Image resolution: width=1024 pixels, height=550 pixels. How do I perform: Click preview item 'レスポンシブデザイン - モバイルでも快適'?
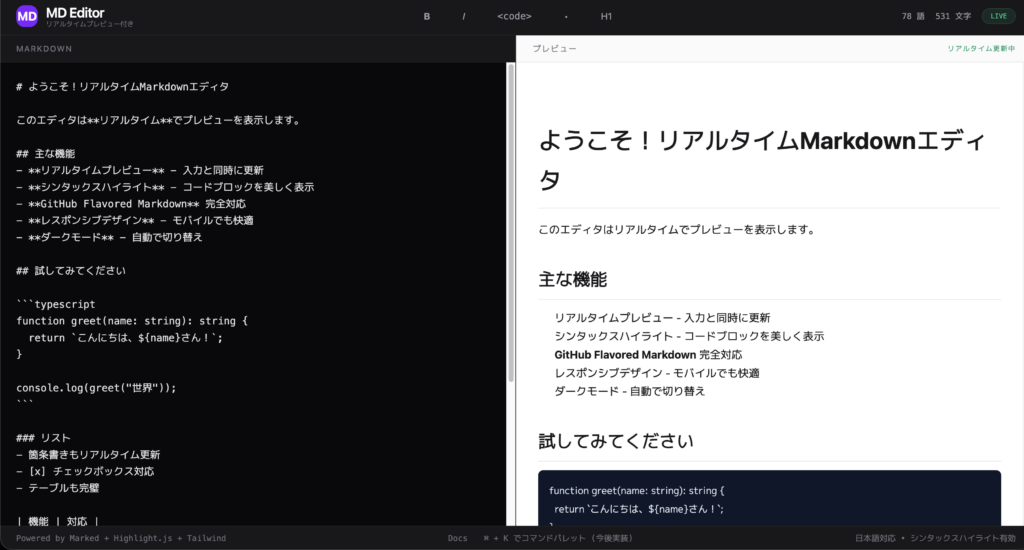pos(657,373)
